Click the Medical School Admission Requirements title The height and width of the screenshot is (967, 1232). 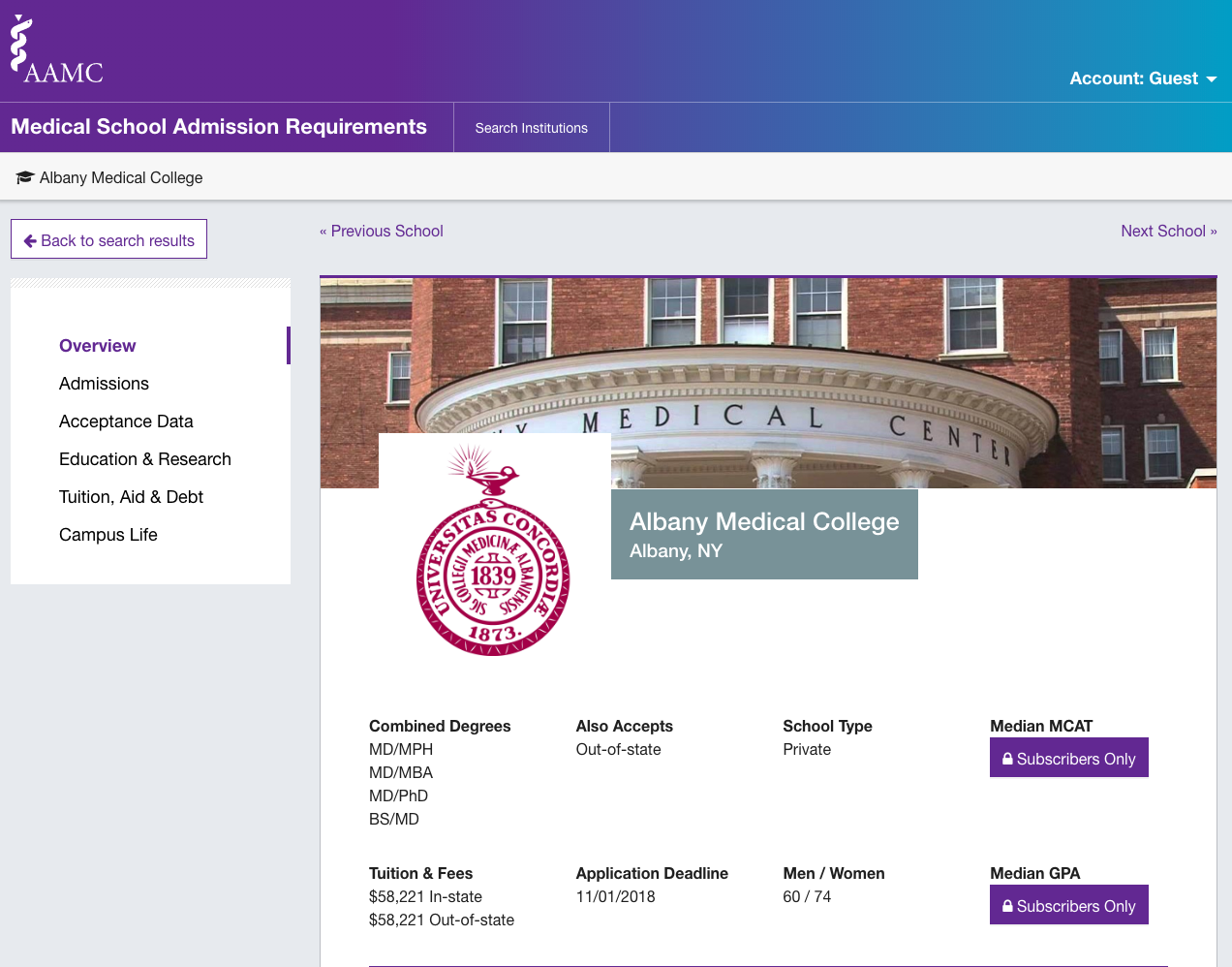click(x=219, y=127)
